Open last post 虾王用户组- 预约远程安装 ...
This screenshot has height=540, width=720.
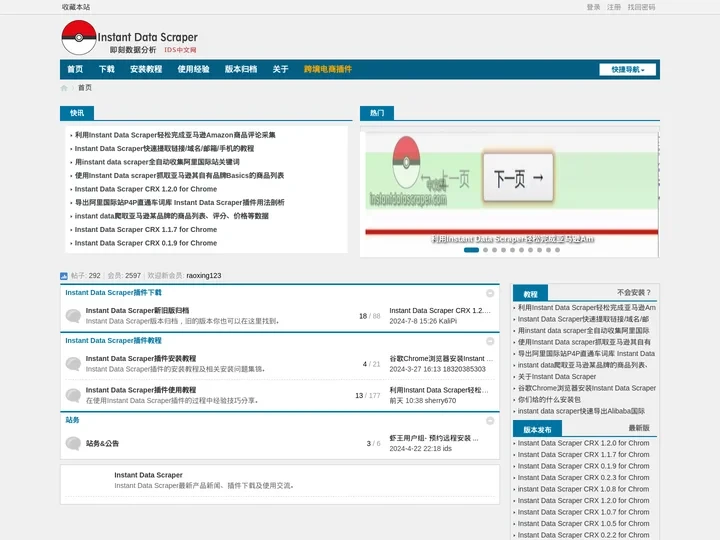(434, 439)
